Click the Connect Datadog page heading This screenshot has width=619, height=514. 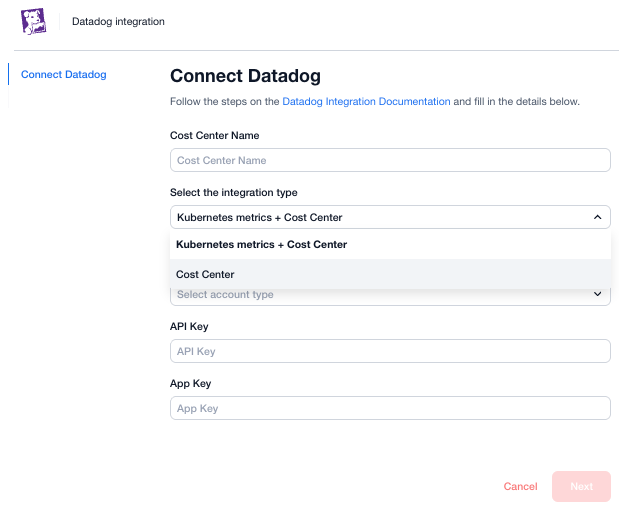tap(245, 76)
